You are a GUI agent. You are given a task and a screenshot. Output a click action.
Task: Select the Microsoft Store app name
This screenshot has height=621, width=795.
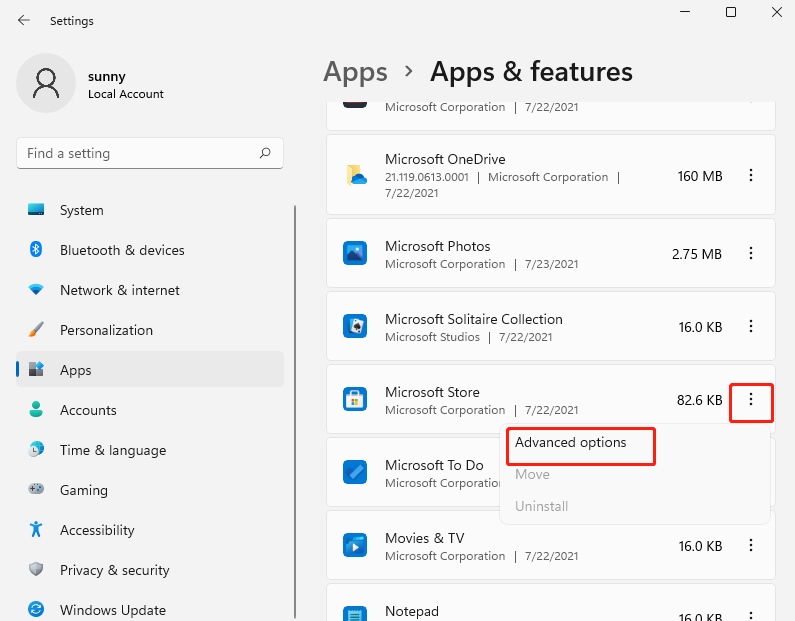tap(432, 392)
